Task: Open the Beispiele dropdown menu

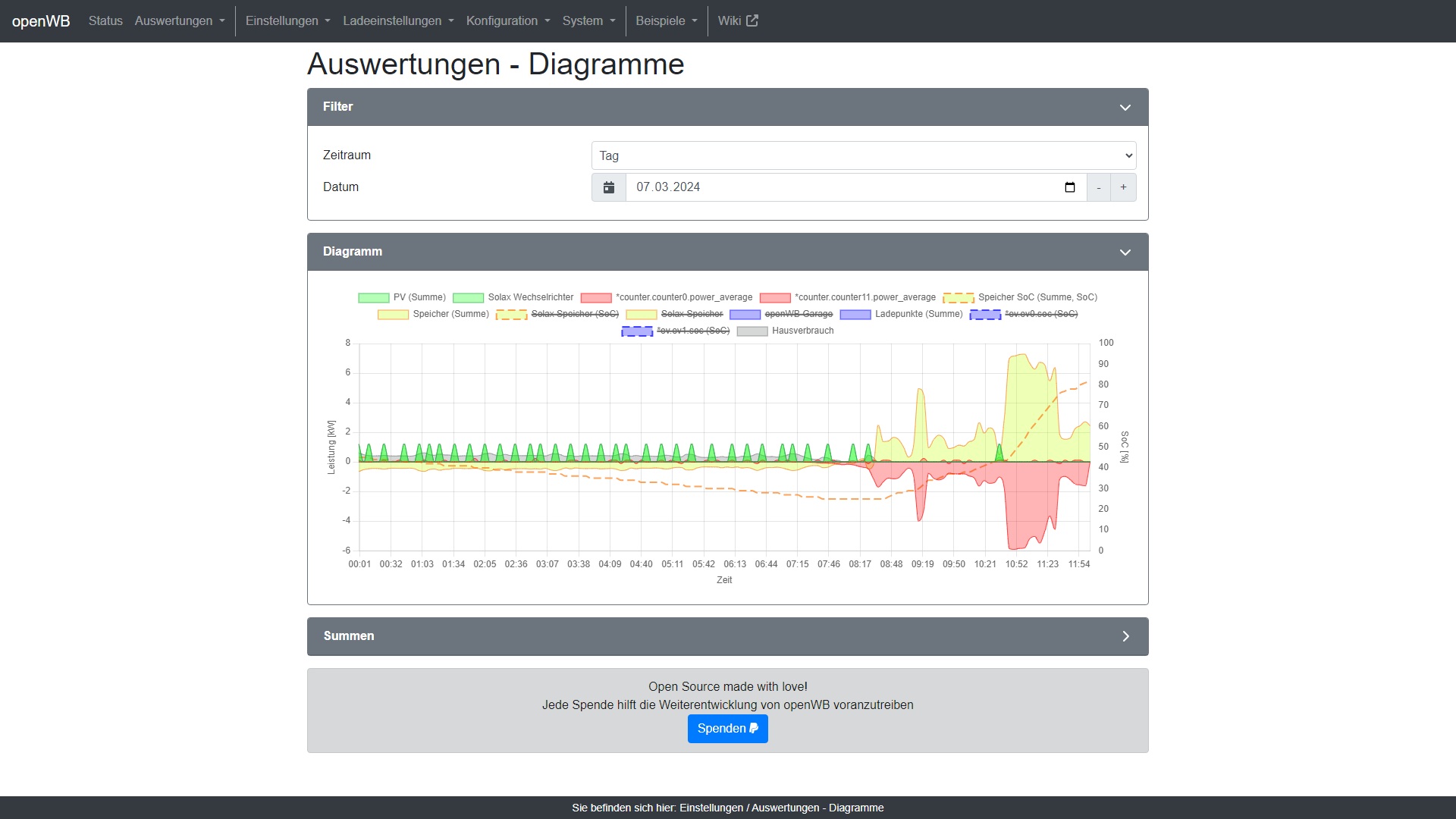Action: tap(667, 20)
